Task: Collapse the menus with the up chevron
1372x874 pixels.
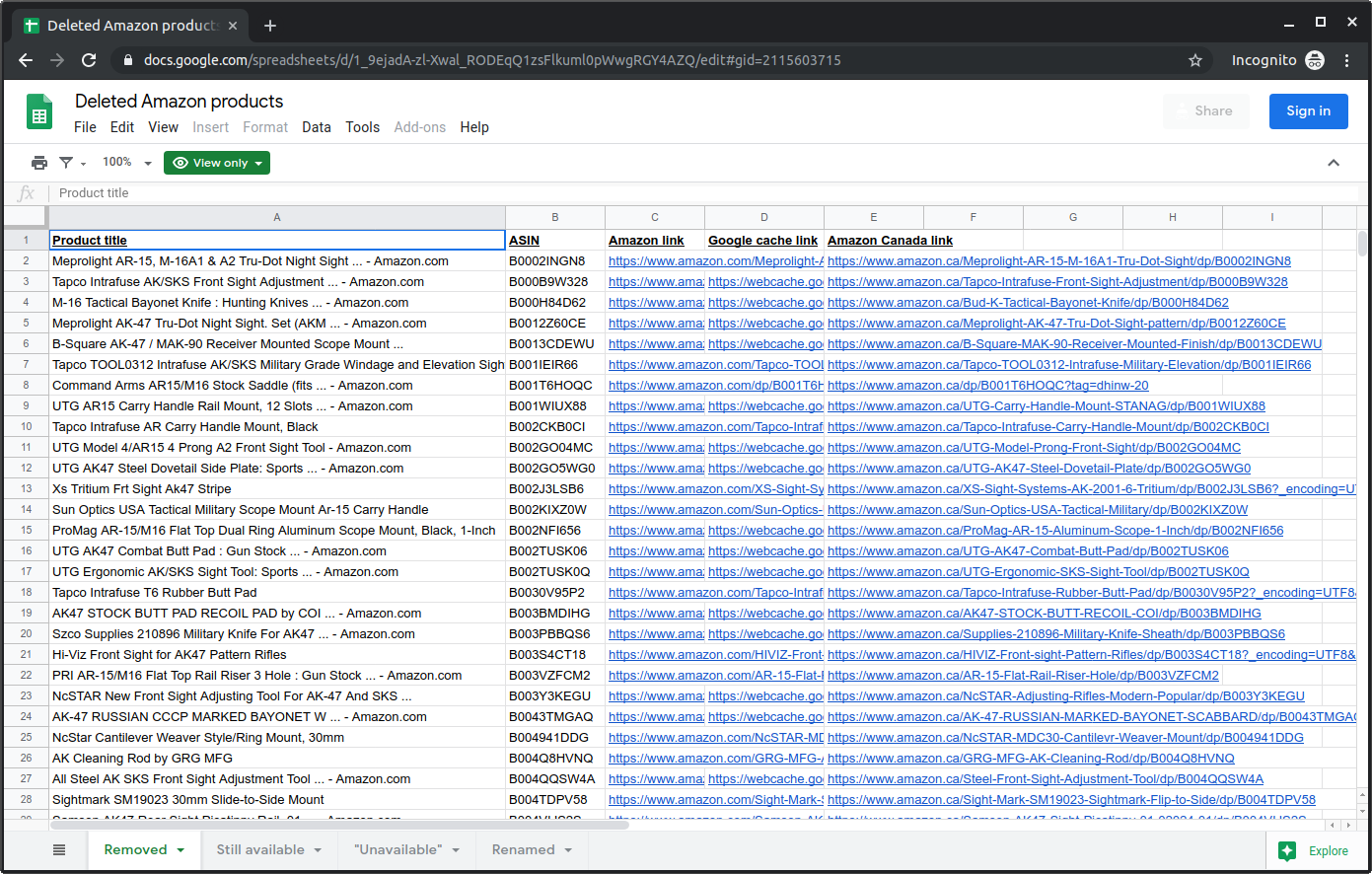Action: click(1334, 163)
